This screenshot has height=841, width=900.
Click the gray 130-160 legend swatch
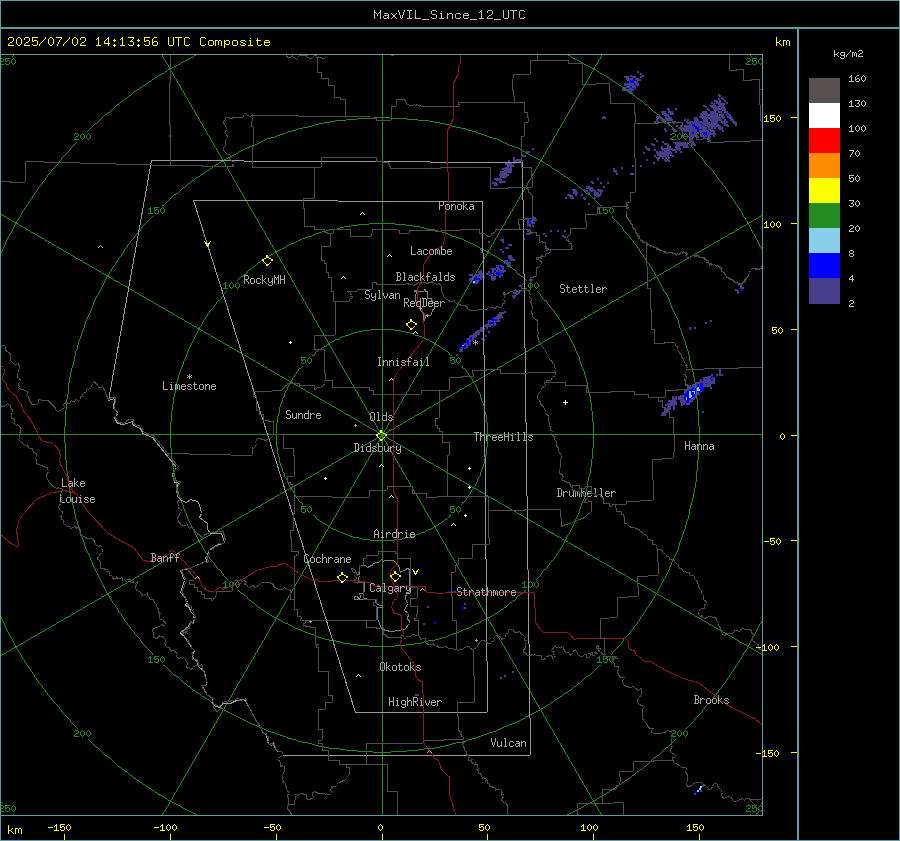pyautogui.click(x=824, y=91)
